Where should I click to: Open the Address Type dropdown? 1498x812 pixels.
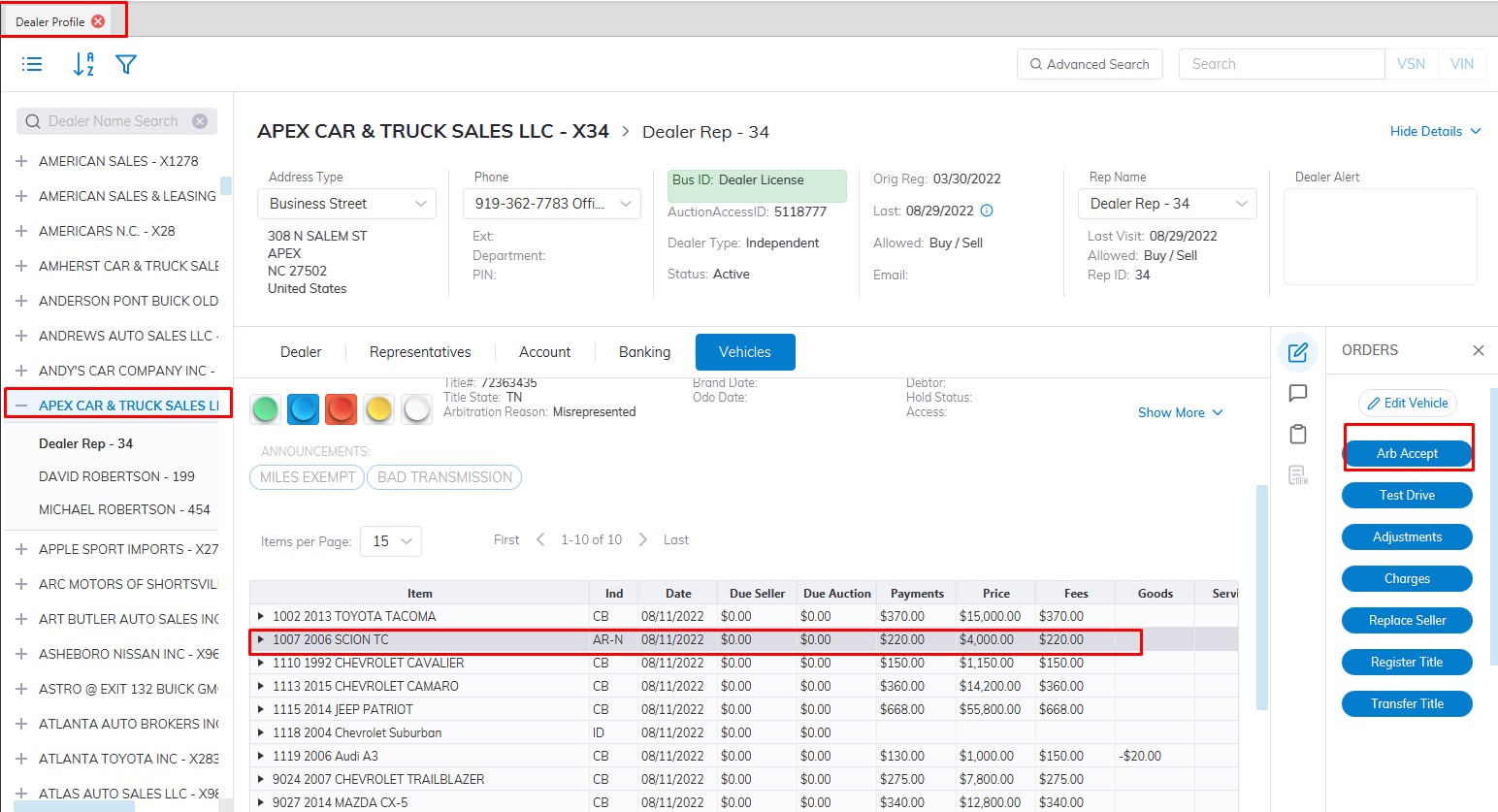coord(346,204)
